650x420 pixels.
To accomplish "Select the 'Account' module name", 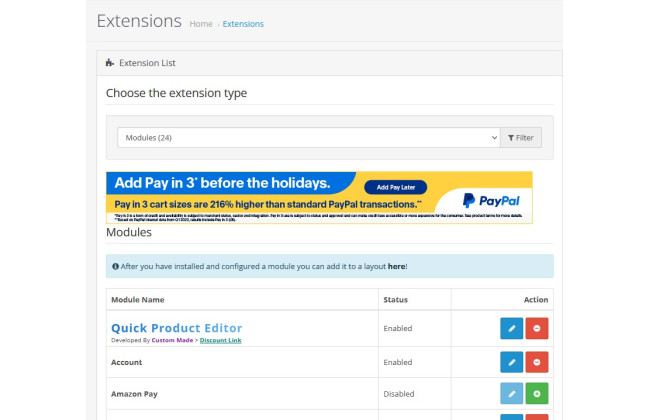I will click(x=126, y=362).
